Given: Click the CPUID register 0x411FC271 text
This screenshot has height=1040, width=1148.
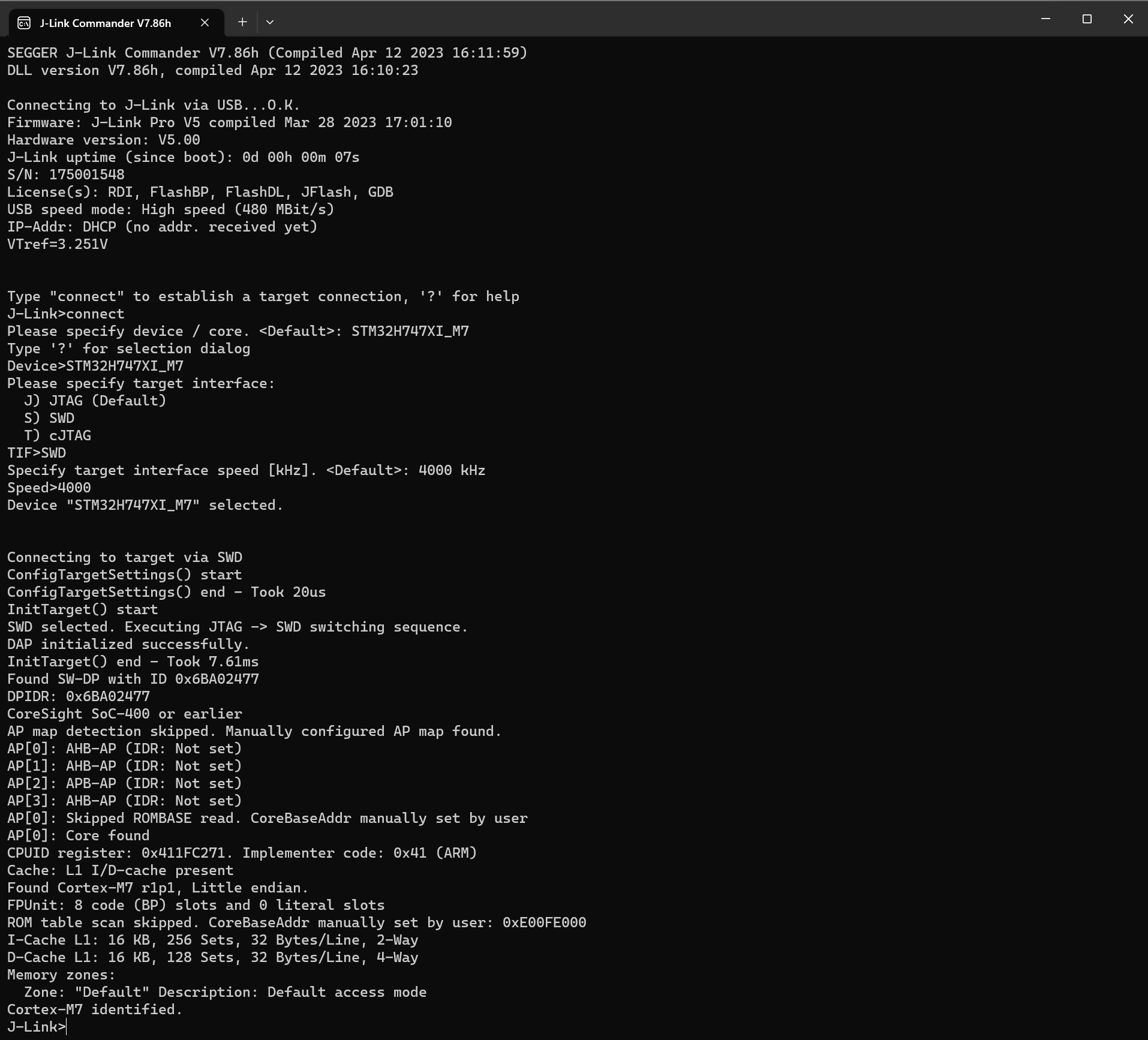Looking at the screenshot, I should pyautogui.click(x=183, y=853).
